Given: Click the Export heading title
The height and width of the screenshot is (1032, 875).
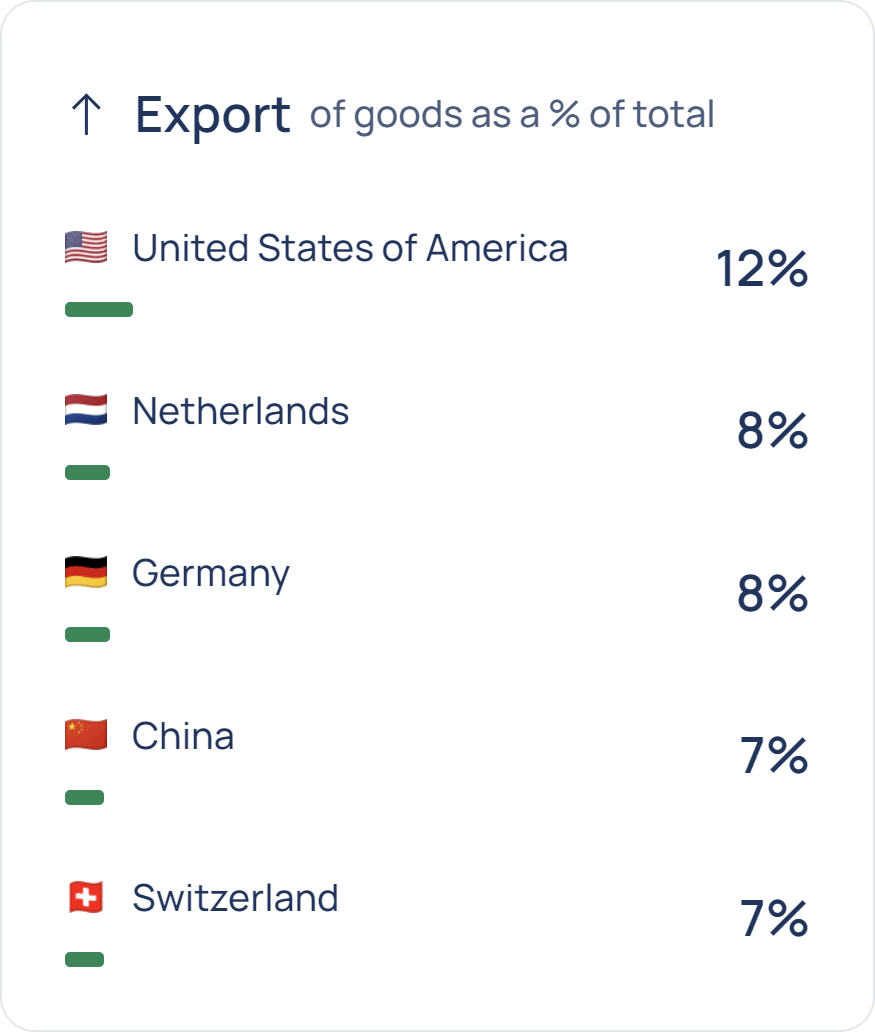Looking at the screenshot, I should coord(213,115).
